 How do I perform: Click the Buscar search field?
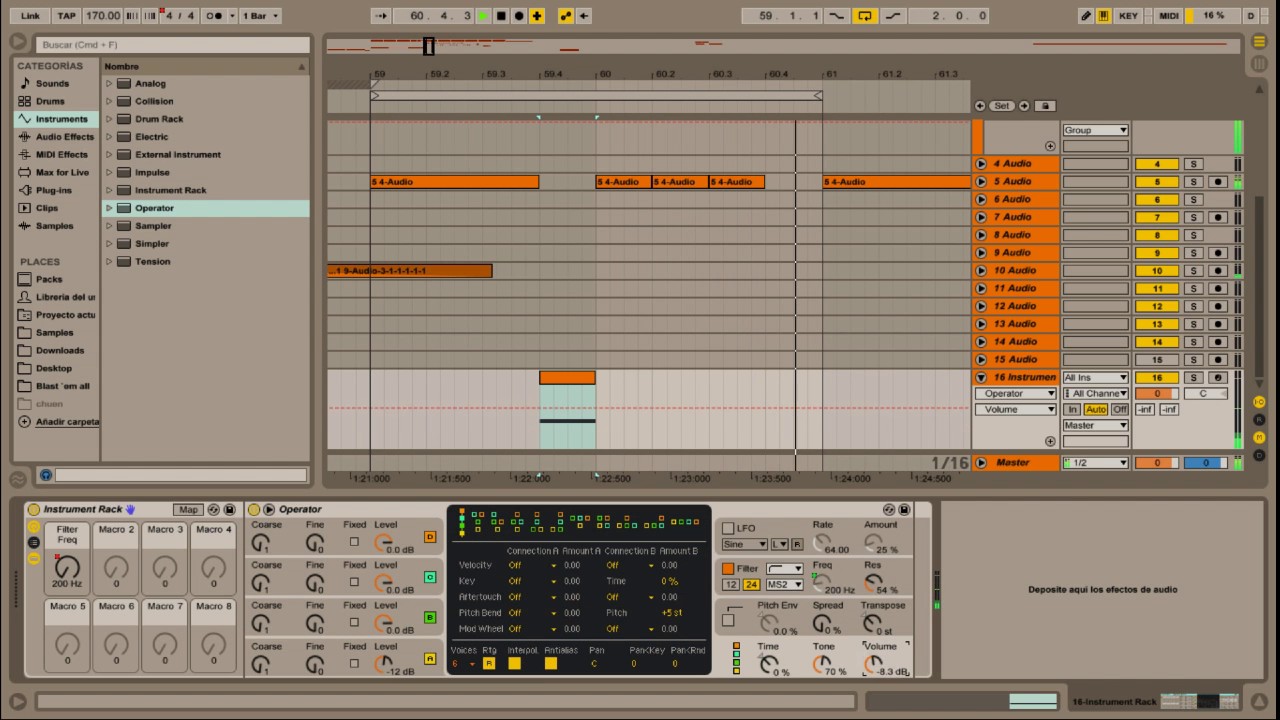coord(174,45)
